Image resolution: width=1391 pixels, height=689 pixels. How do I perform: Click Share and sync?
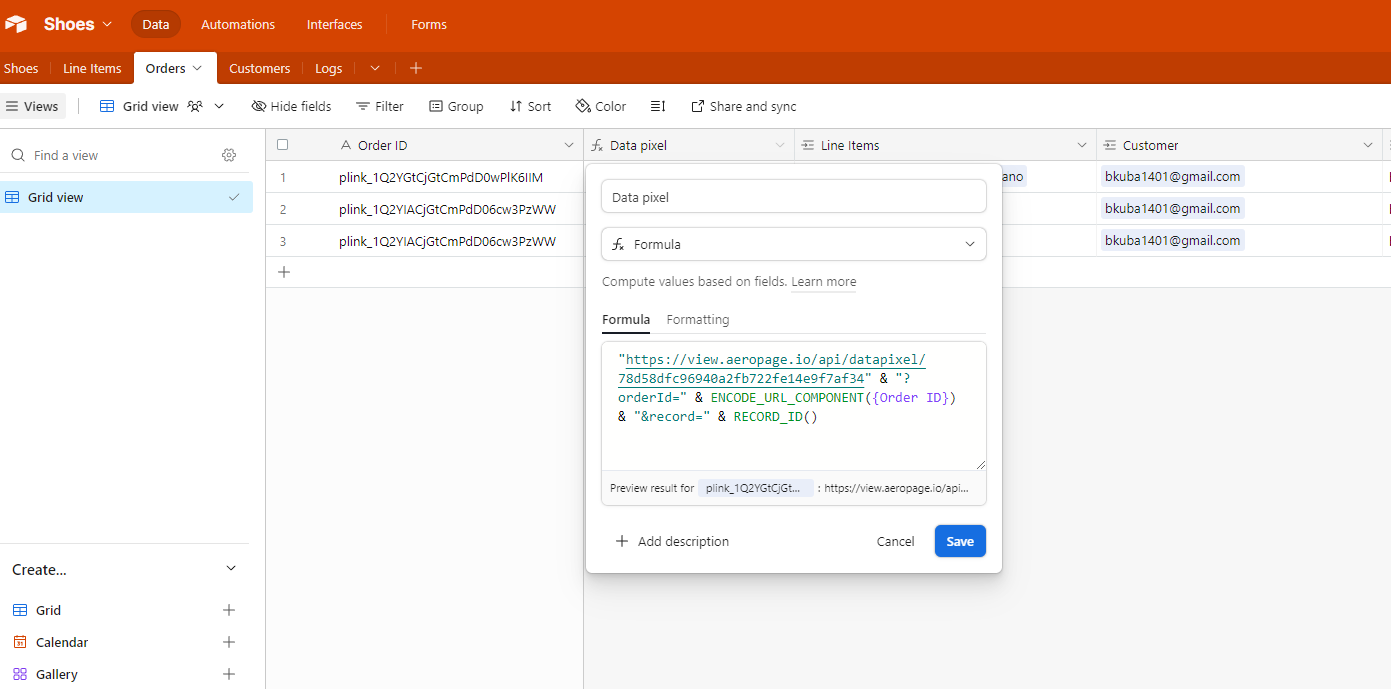[x=744, y=106]
